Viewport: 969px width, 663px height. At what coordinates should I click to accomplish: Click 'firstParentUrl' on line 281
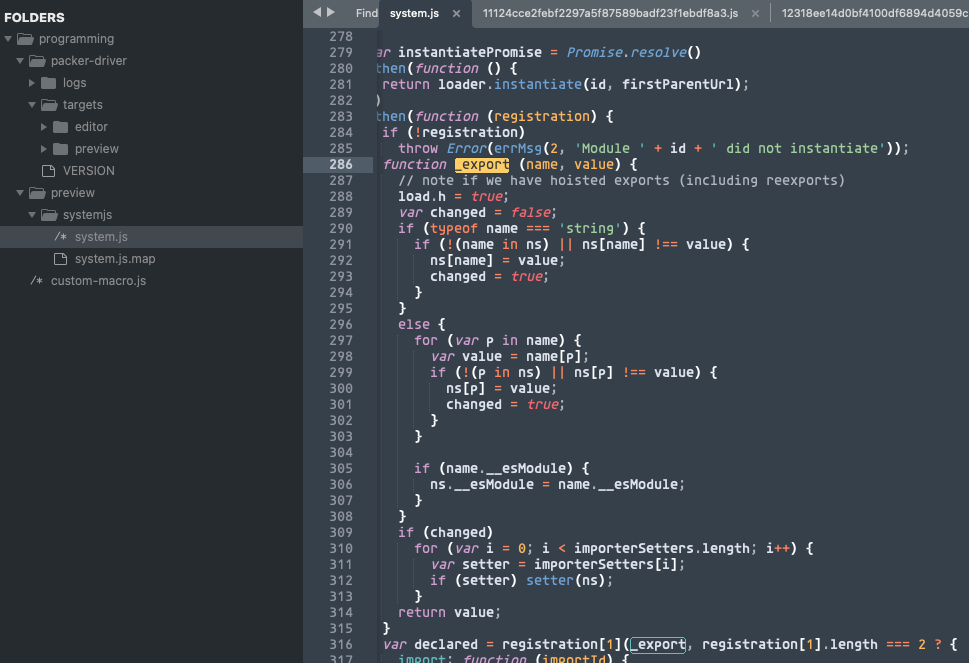(x=677, y=85)
